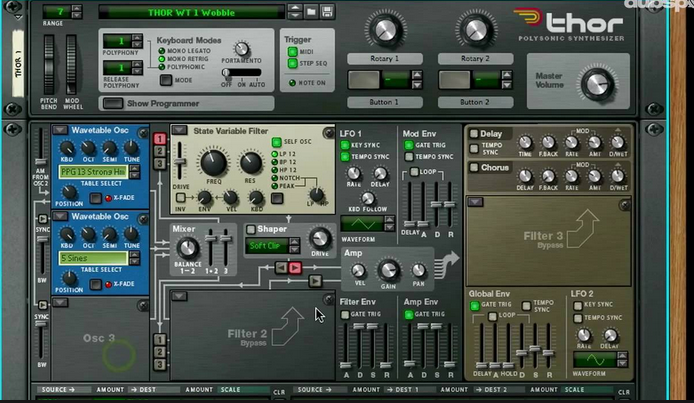Viewport: 694px width, 403px height.
Task: Toggle LFO 1 KEY SYNC
Action: (x=346, y=145)
